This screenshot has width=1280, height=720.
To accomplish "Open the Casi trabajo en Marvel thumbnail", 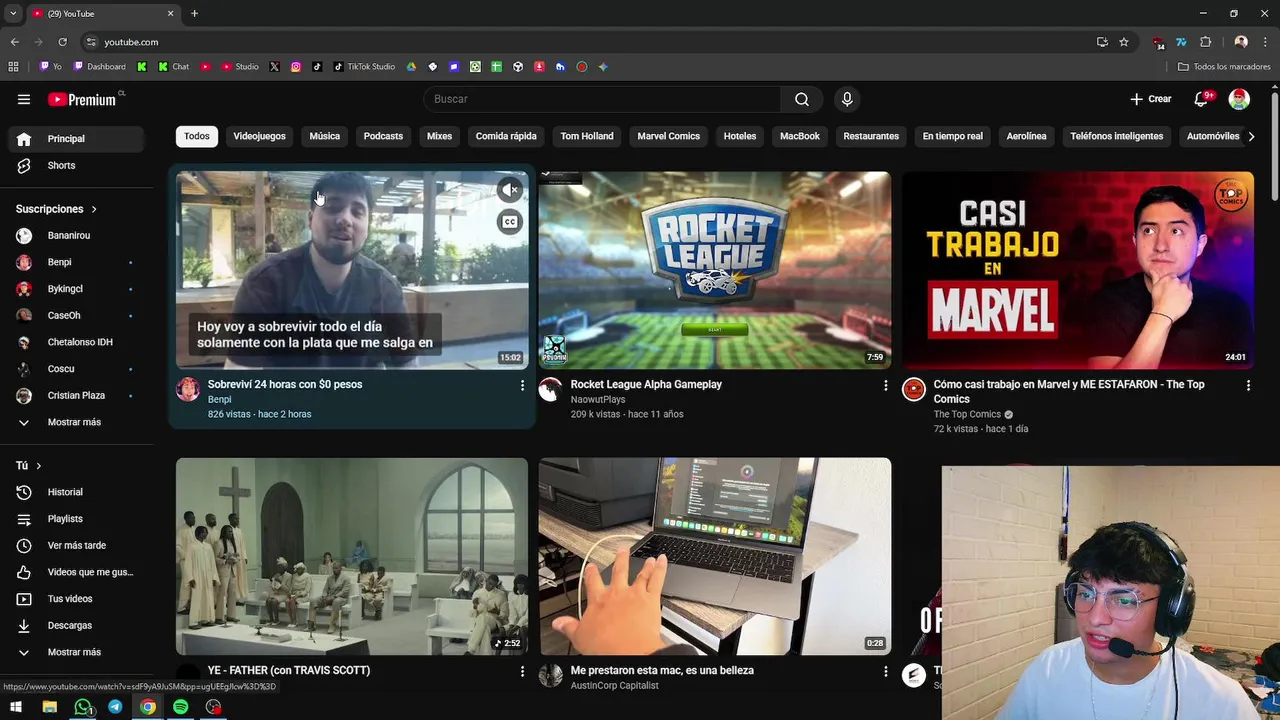I will (x=1078, y=270).
